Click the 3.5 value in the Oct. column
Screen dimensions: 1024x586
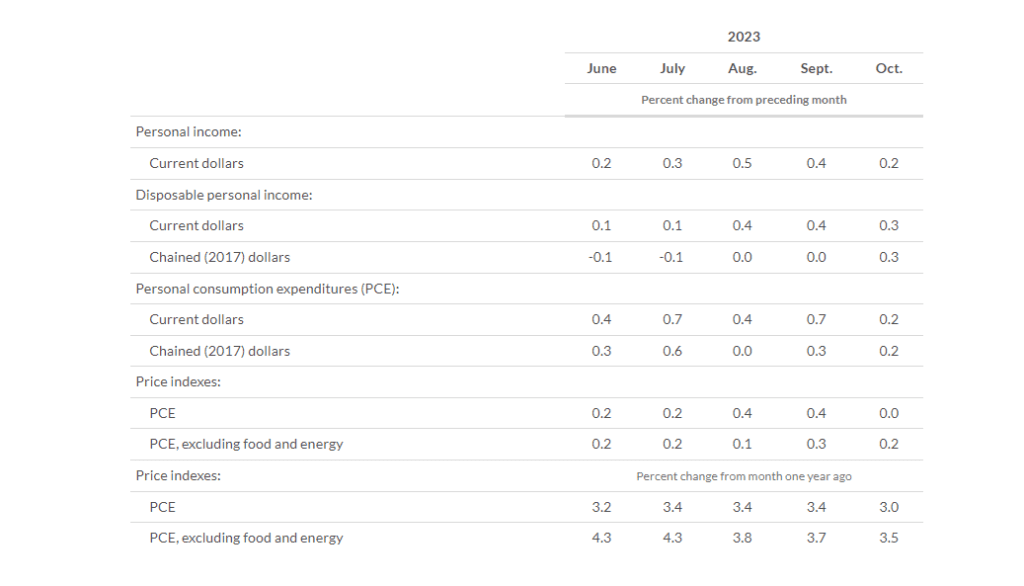point(888,538)
